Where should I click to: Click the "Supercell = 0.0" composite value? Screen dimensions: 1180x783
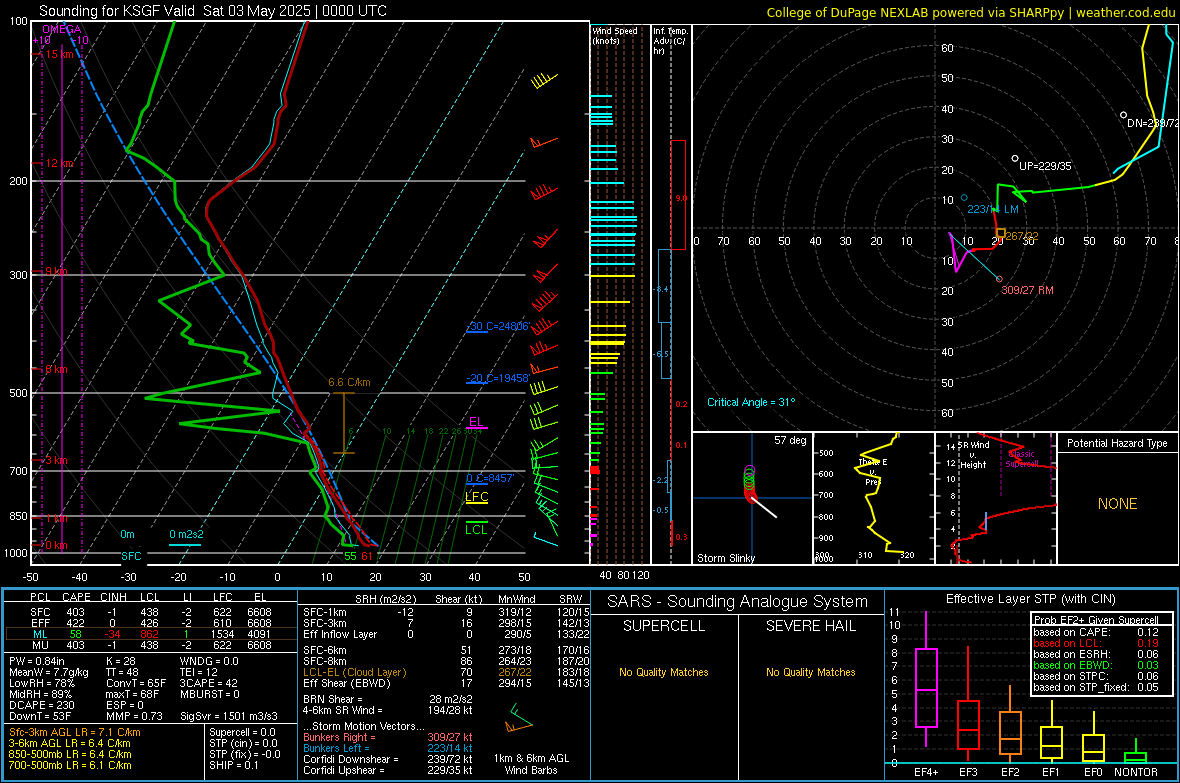(242, 732)
